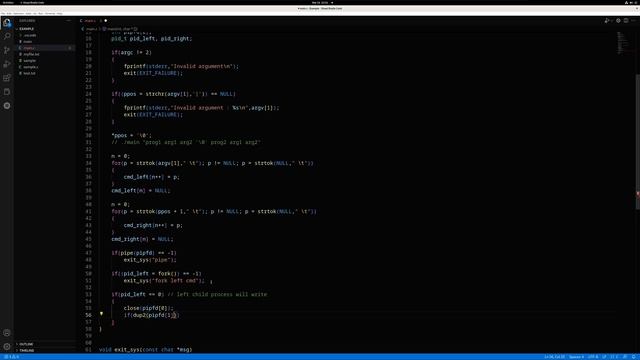Open the Explorer panel ellipsis menu
Image resolution: width=640 pixels, height=360 pixels.
point(69,20)
